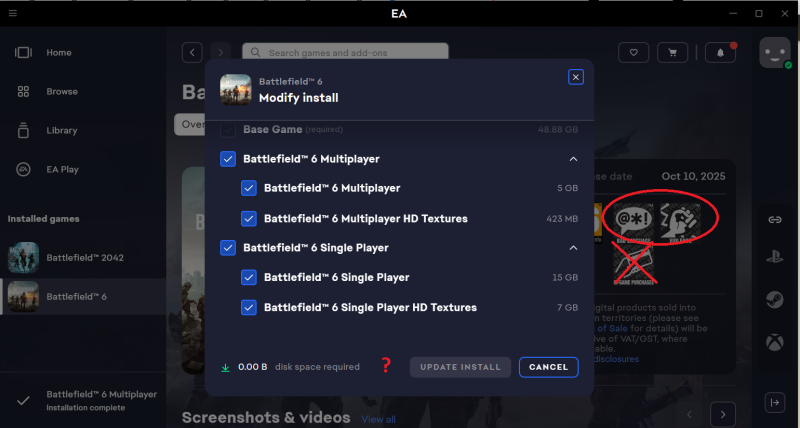Uncheck Multiplayer HD Textures checkbox
This screenshot has height=428, width=800.
pyautogui.click(x=249, y=219)
